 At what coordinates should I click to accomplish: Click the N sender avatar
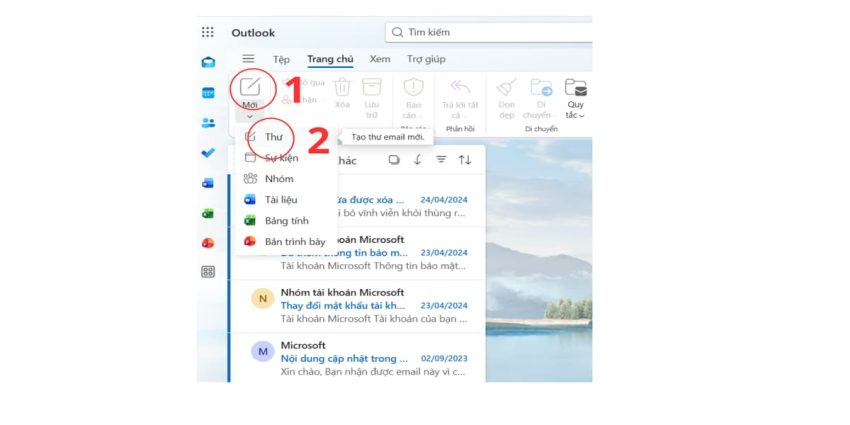263,299
